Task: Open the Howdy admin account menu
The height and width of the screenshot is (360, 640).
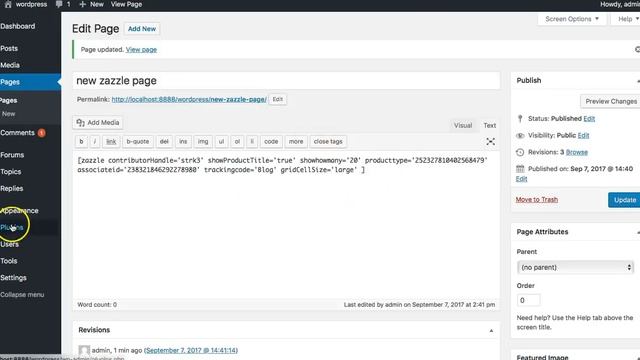Action: pos(620,4)
